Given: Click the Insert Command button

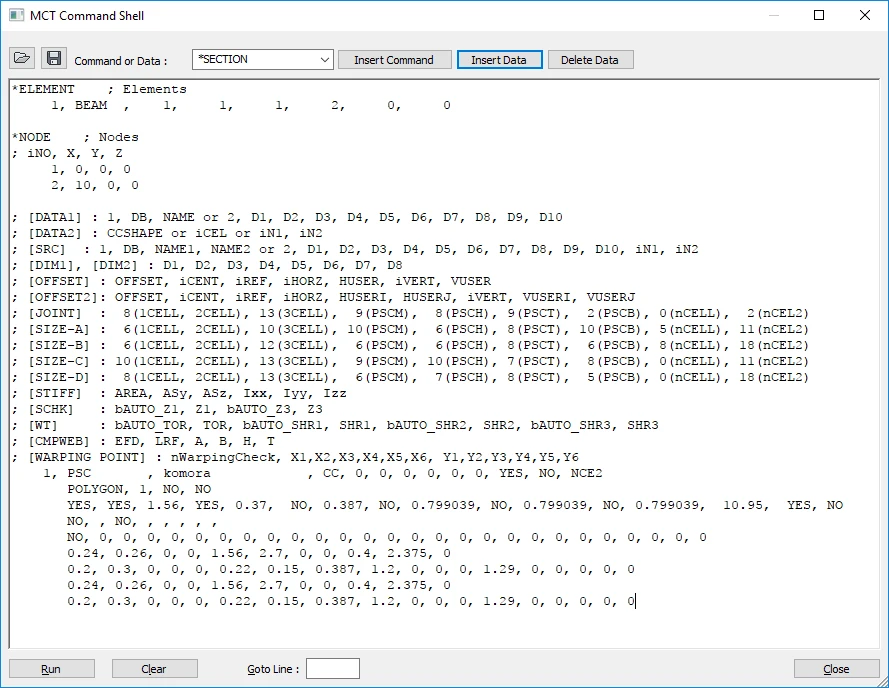Looking at the screenshot, I should [x=395, y=60].
